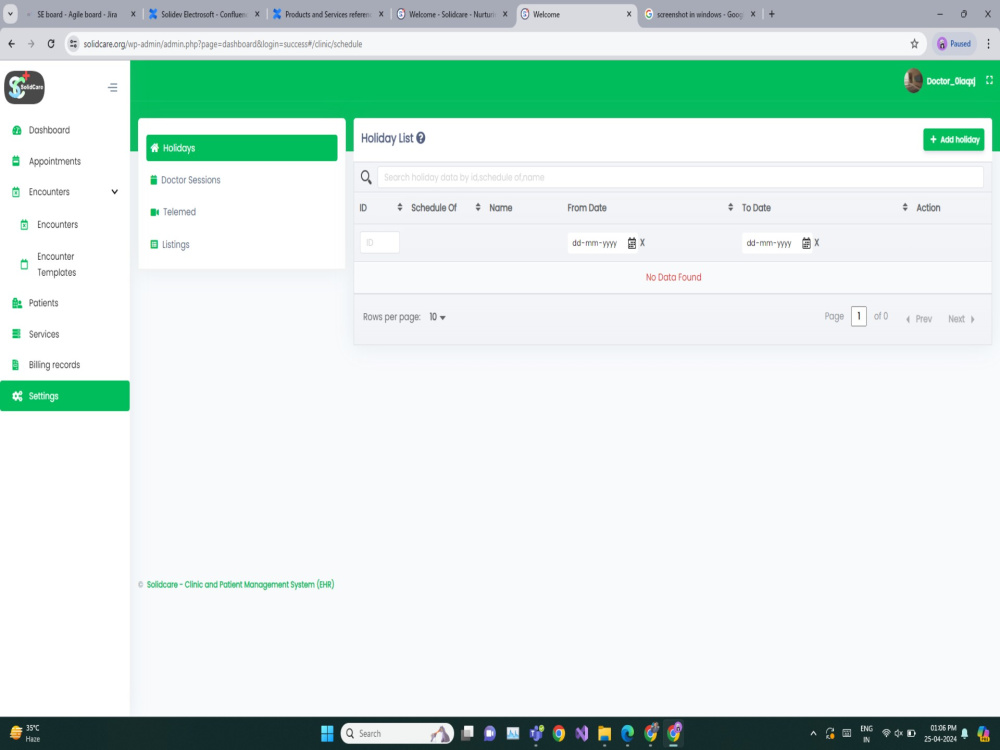The image size is (1000, 750).
Task: Collapse the Encounters menu chevron
Action: point(115,192)
